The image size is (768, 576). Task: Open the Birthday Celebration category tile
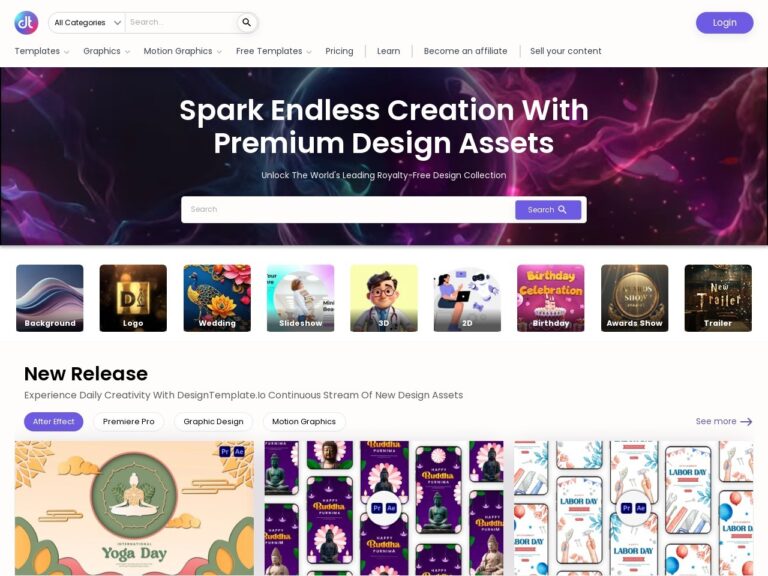coord(551,298)
